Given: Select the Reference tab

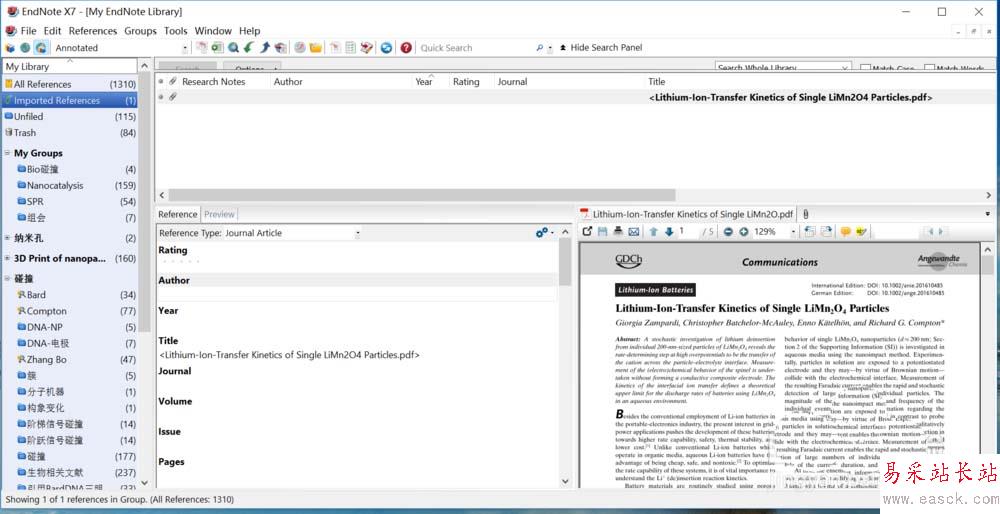Looking at the screenshot, I should coord(178,214).
